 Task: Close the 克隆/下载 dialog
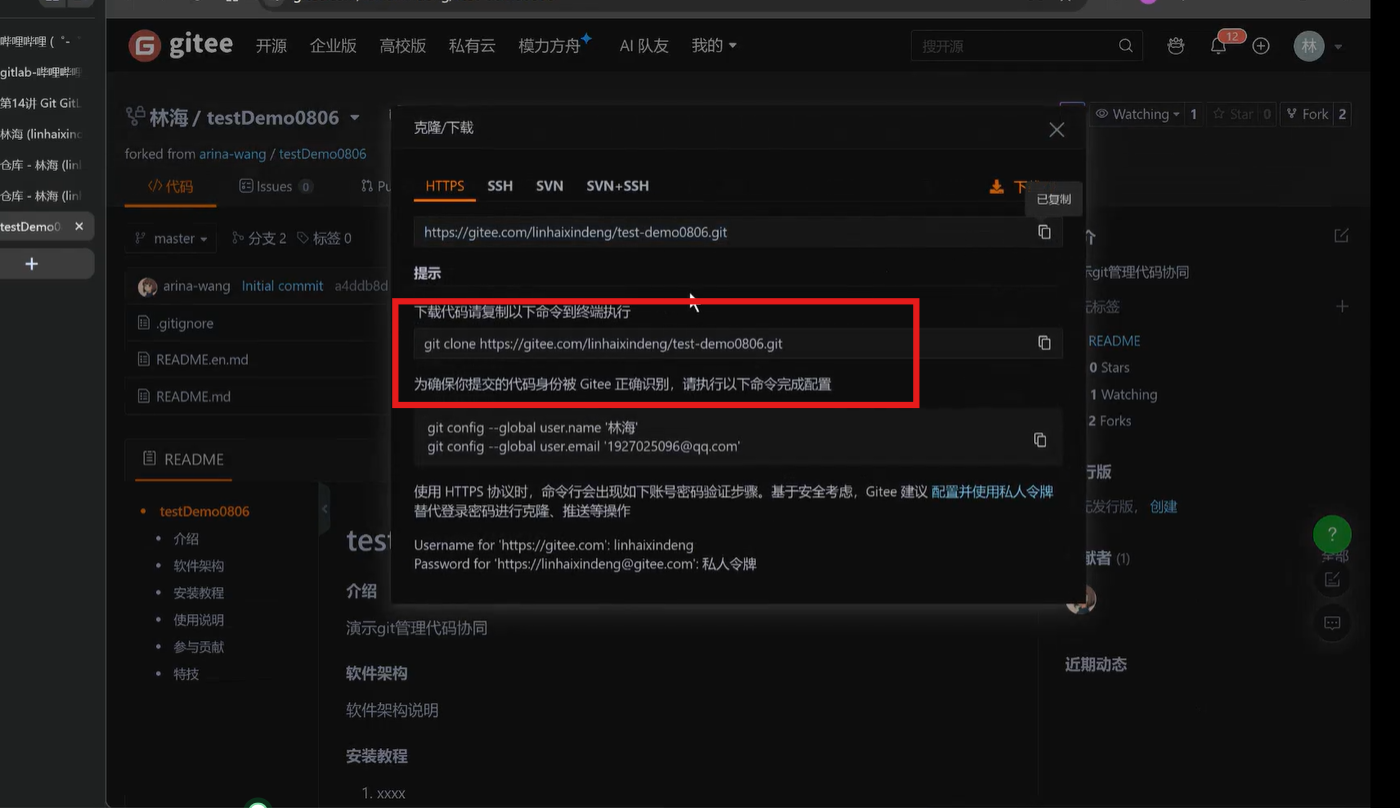coord(1057,129)
